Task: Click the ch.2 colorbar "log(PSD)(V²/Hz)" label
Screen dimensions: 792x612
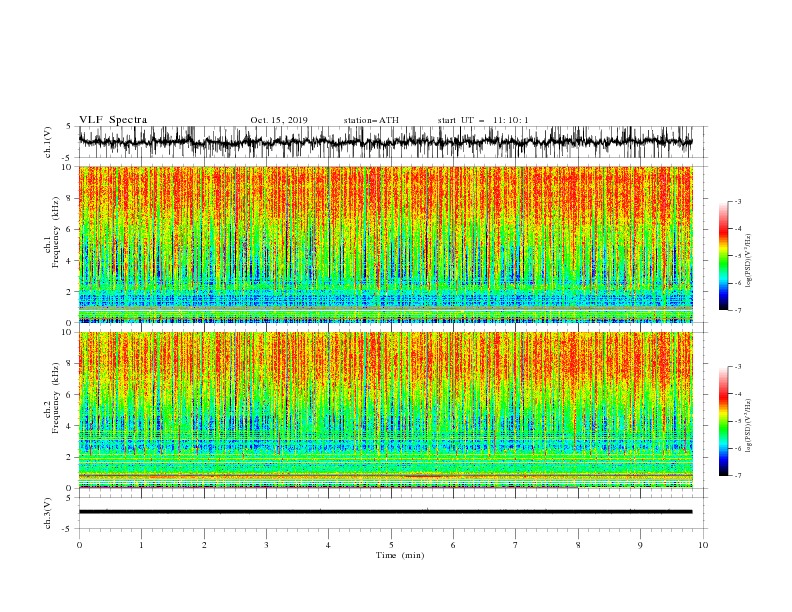Action: click(748, 425)
